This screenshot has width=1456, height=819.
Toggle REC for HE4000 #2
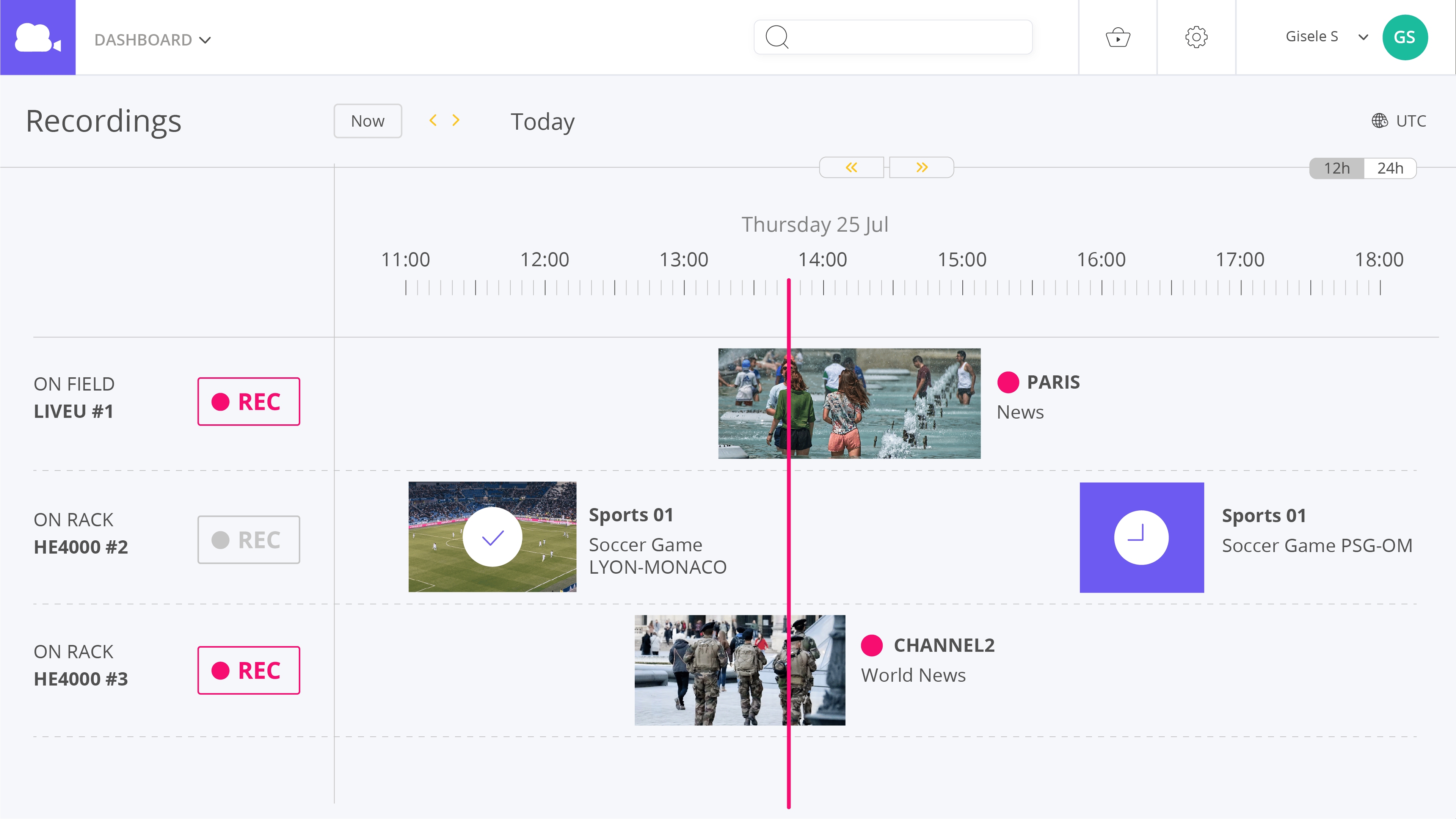tap(248, 539)
